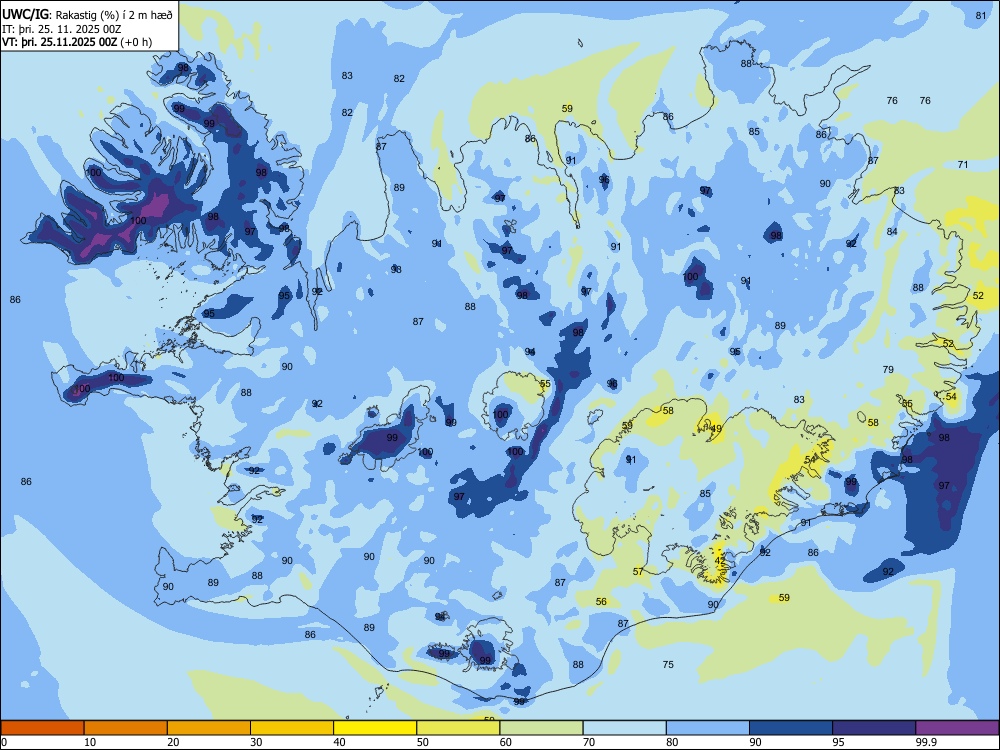Click the 80–90% light blue legend swatch
The image size is (1000, 750).
click(x=708, y=728)
